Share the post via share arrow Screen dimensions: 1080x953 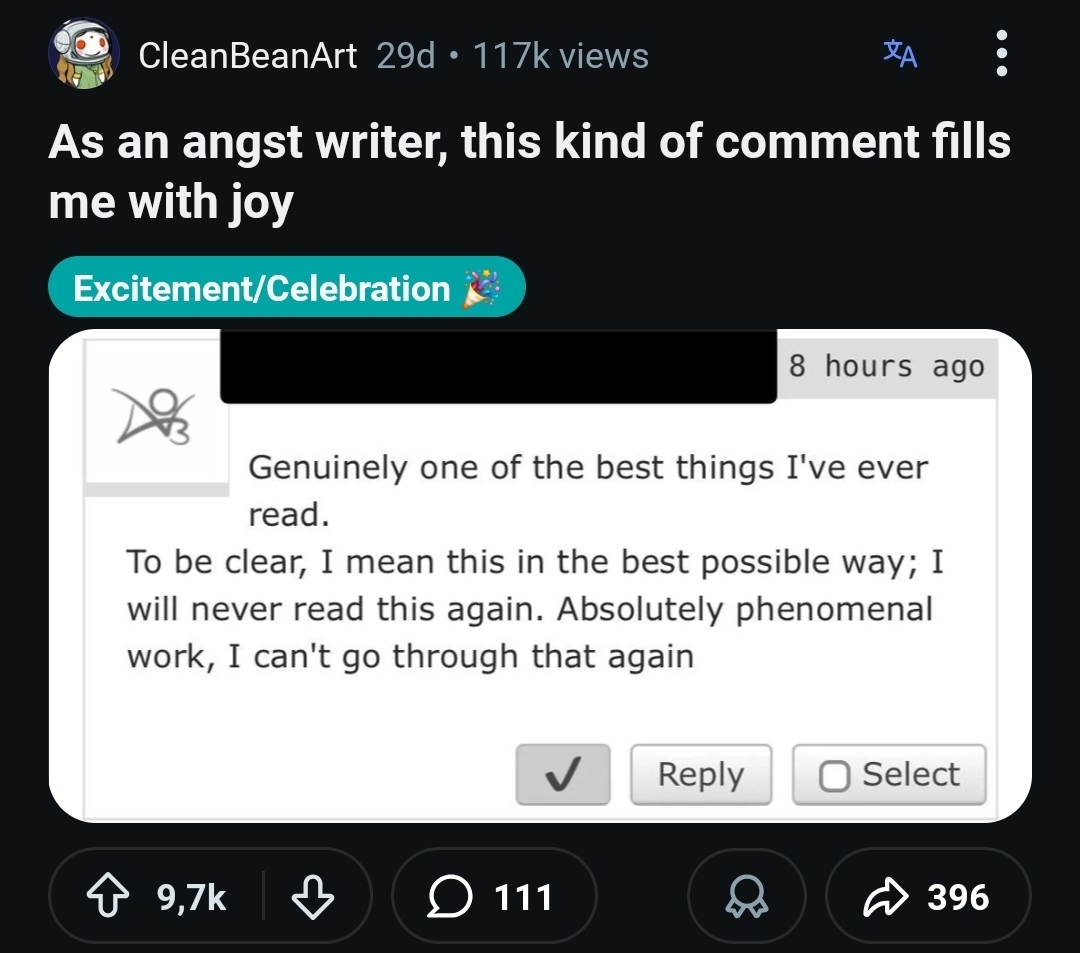pyautogui.click(x=883, y=897)
